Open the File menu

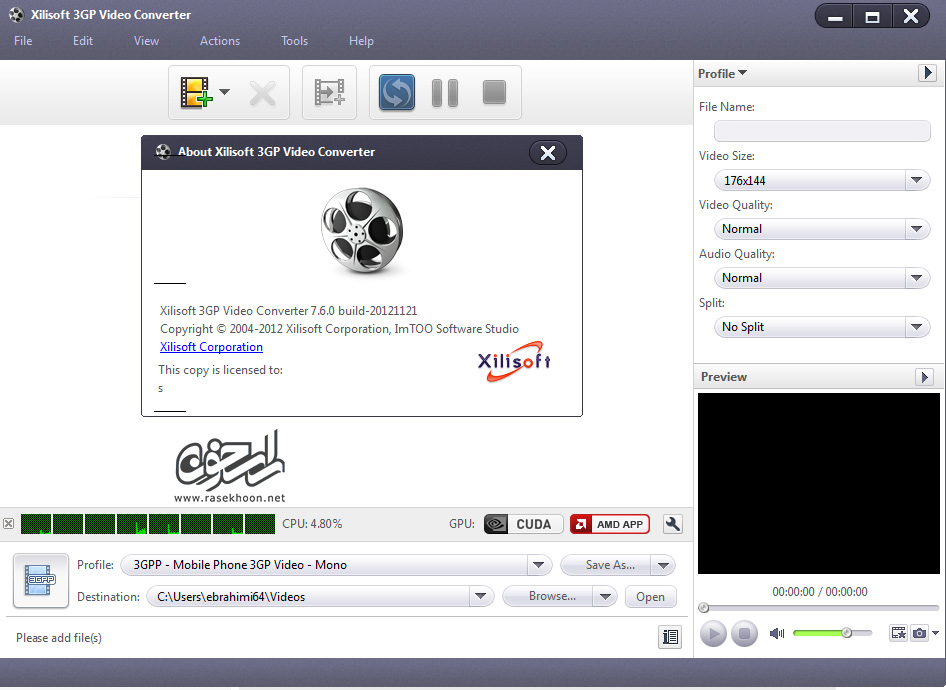click(x=23, y=41)
